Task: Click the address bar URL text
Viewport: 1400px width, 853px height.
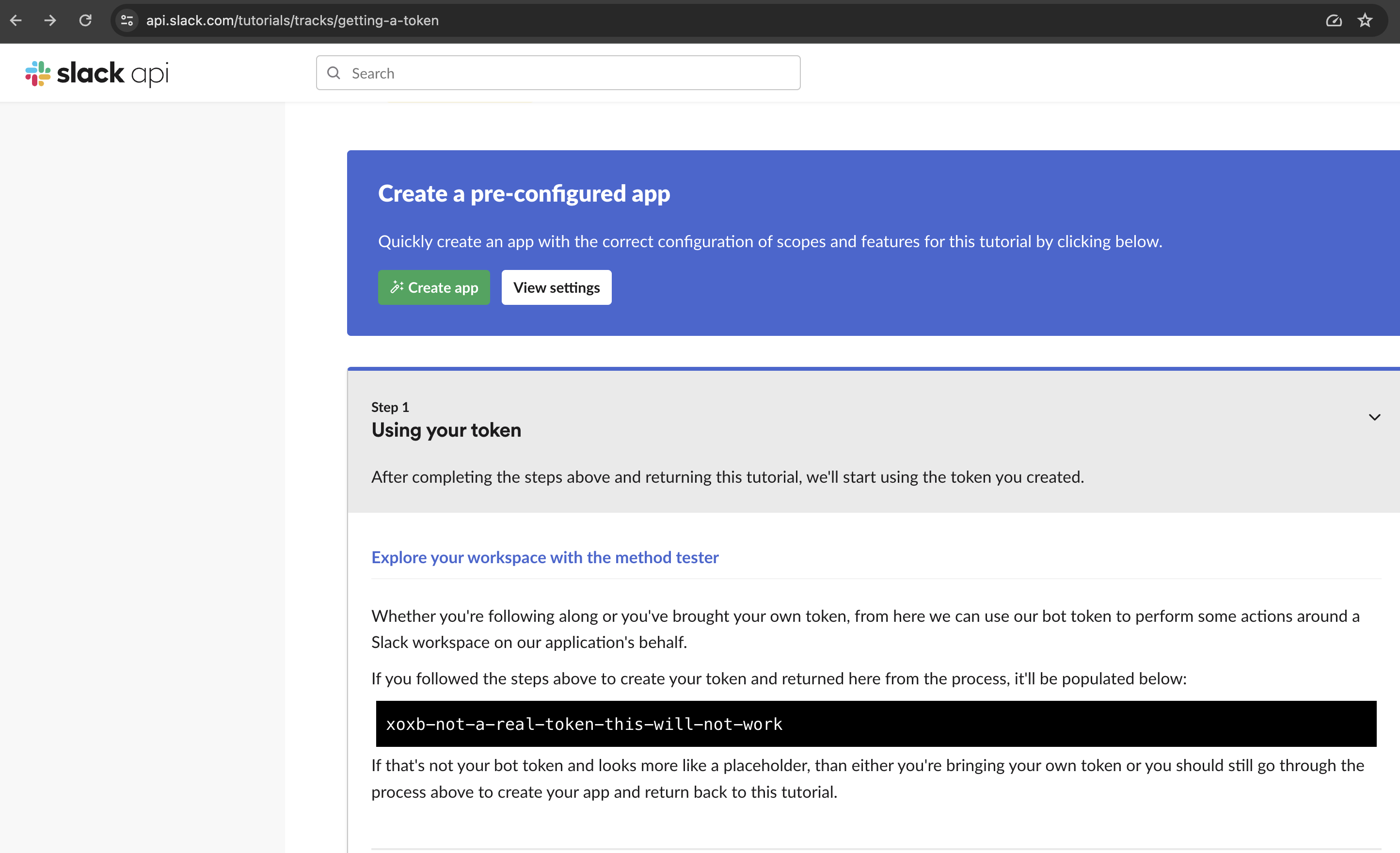Action: (x=292, y=20)
